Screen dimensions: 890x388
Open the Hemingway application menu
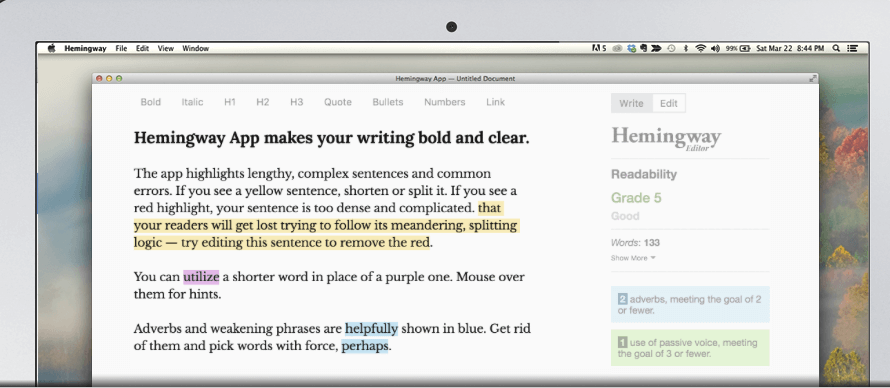(x=85, y=49)
